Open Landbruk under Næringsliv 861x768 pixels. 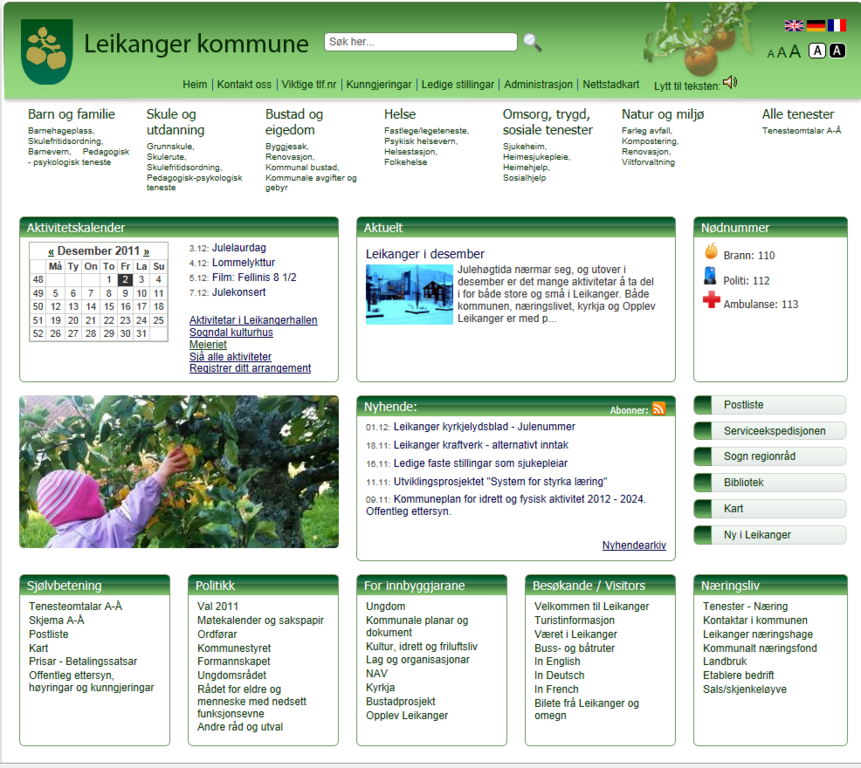point(725,662)
